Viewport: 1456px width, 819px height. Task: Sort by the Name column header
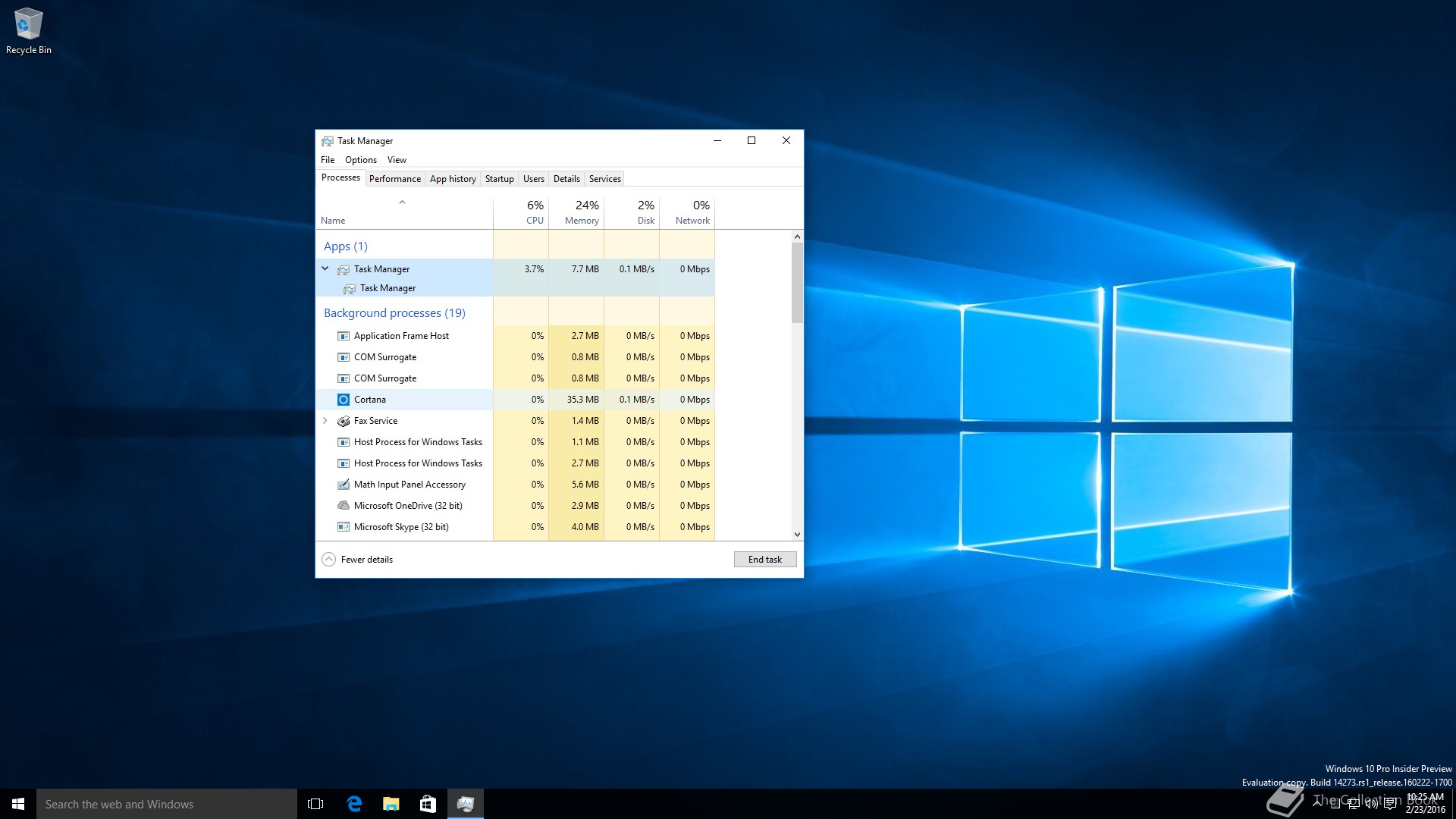(404, 212)
